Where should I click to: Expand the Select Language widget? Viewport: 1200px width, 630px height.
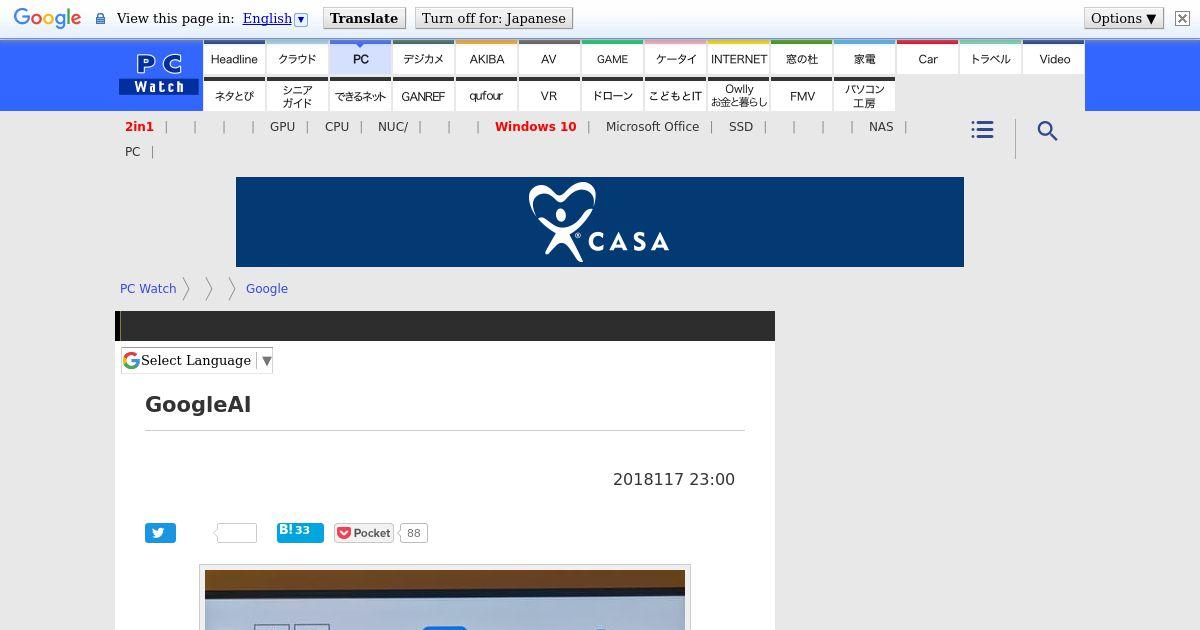click(x=197, y=360)
